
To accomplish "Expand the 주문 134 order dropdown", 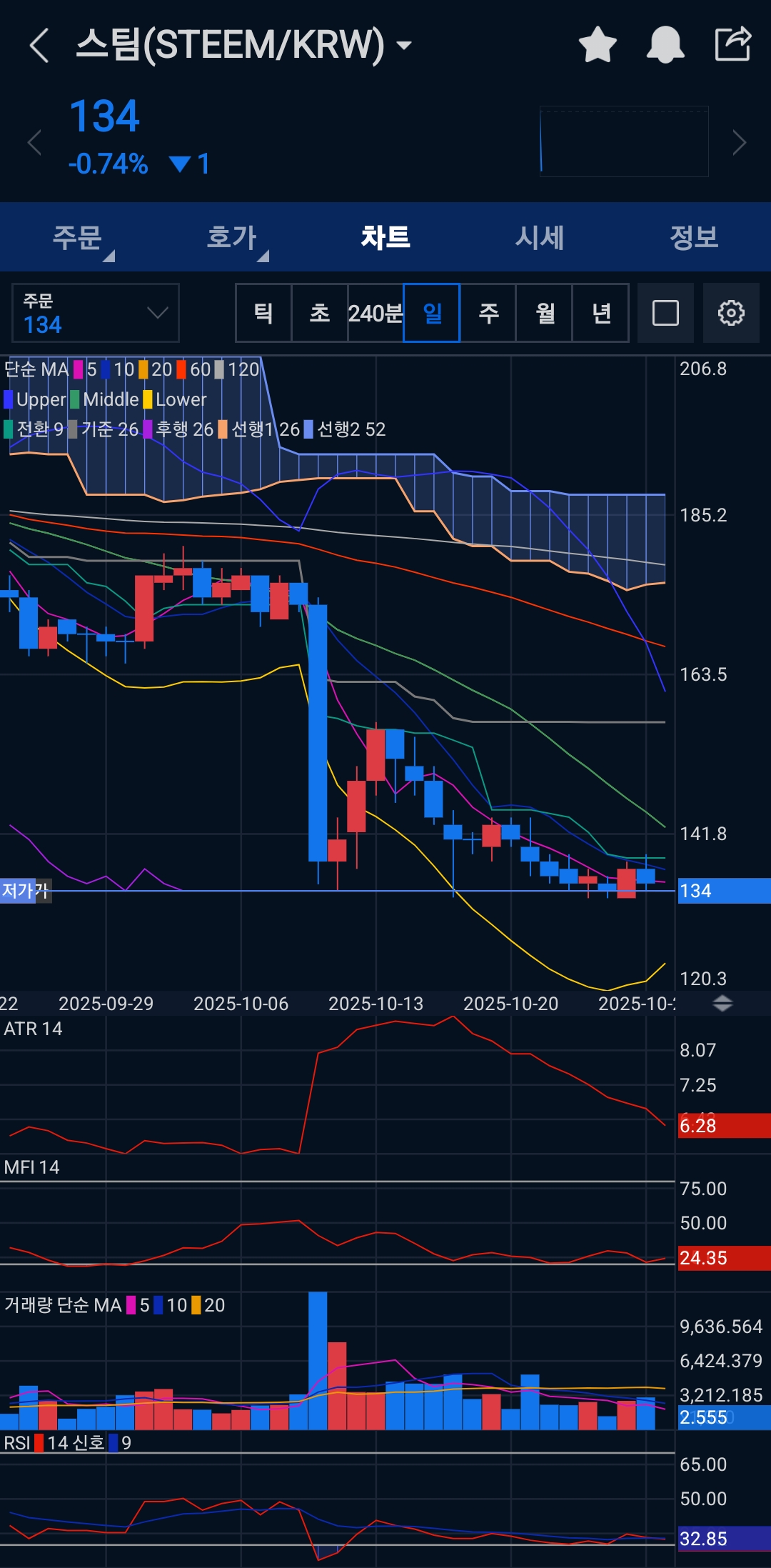I will click(96, 313).
